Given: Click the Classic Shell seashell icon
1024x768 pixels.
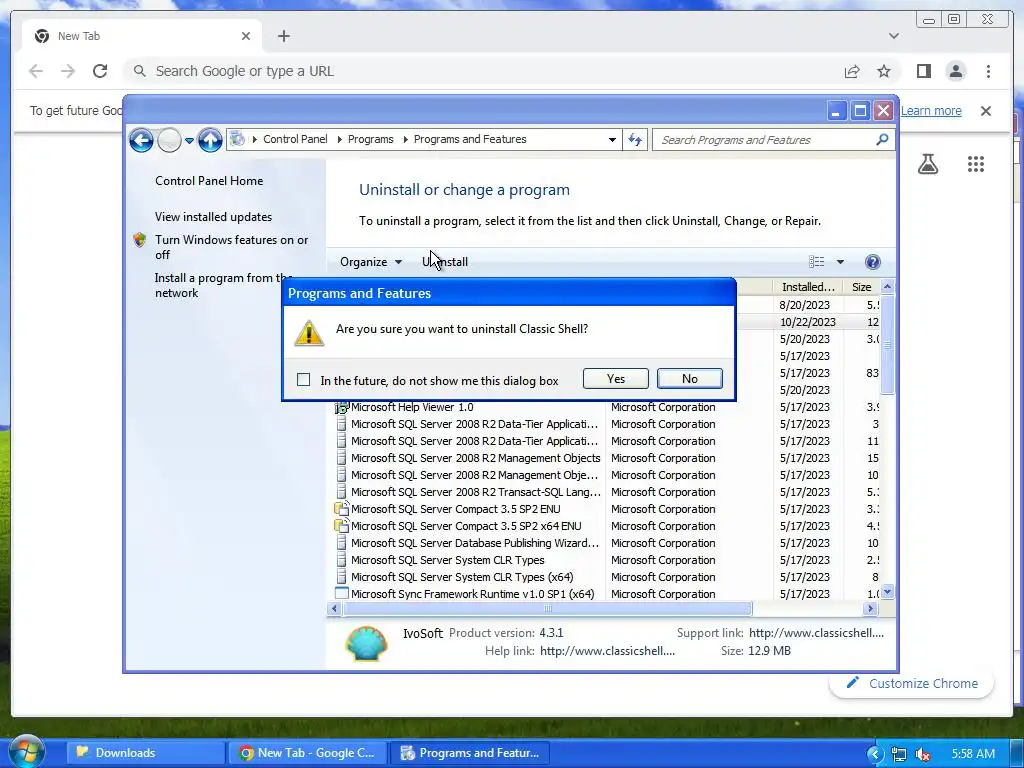Looking at the screenshot, I should pyautogui.click(x=366, y=643).
